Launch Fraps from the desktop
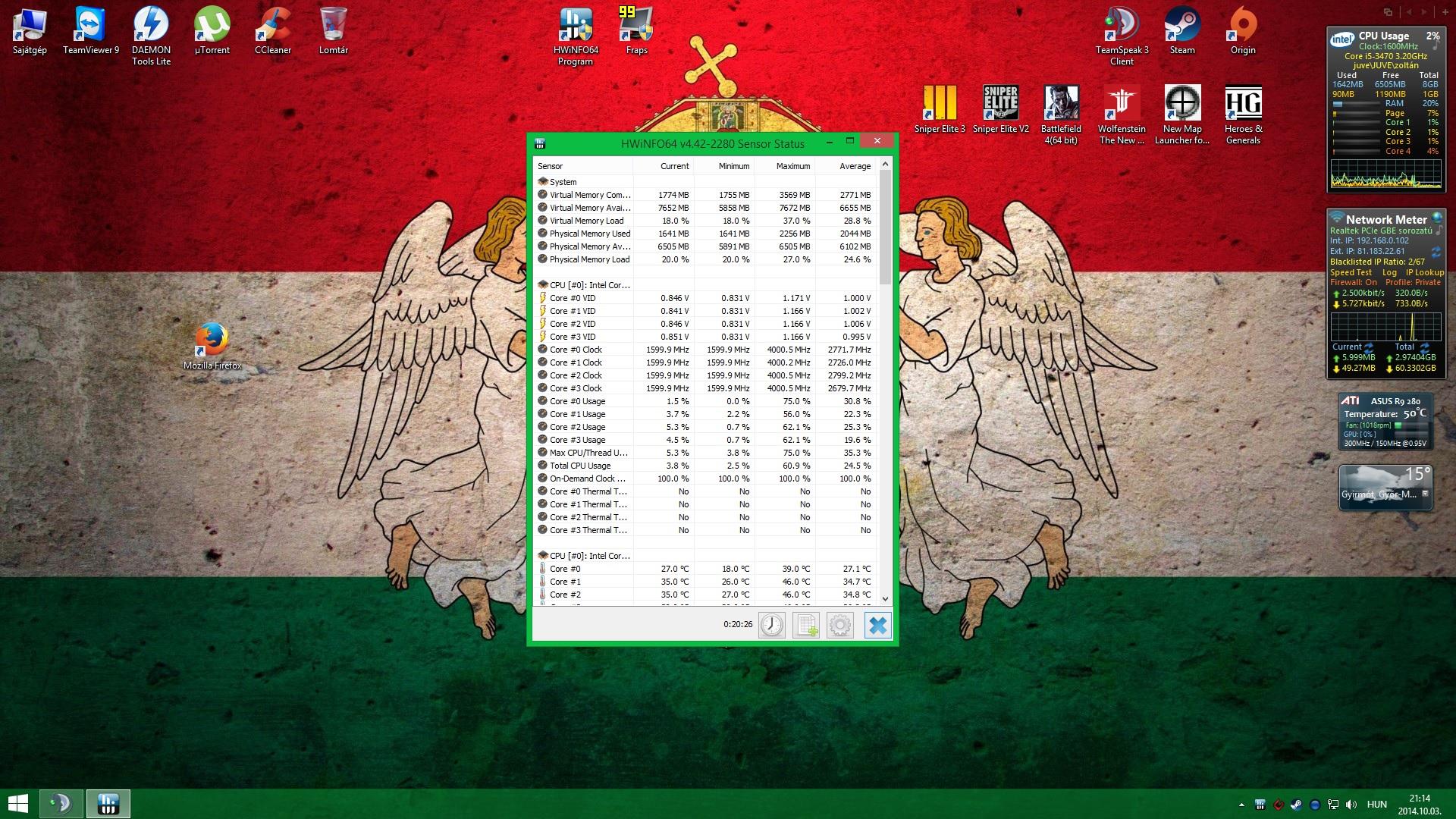Viewport: 1456px width, 819px height. pyautogui.click(x=636, y=31)
